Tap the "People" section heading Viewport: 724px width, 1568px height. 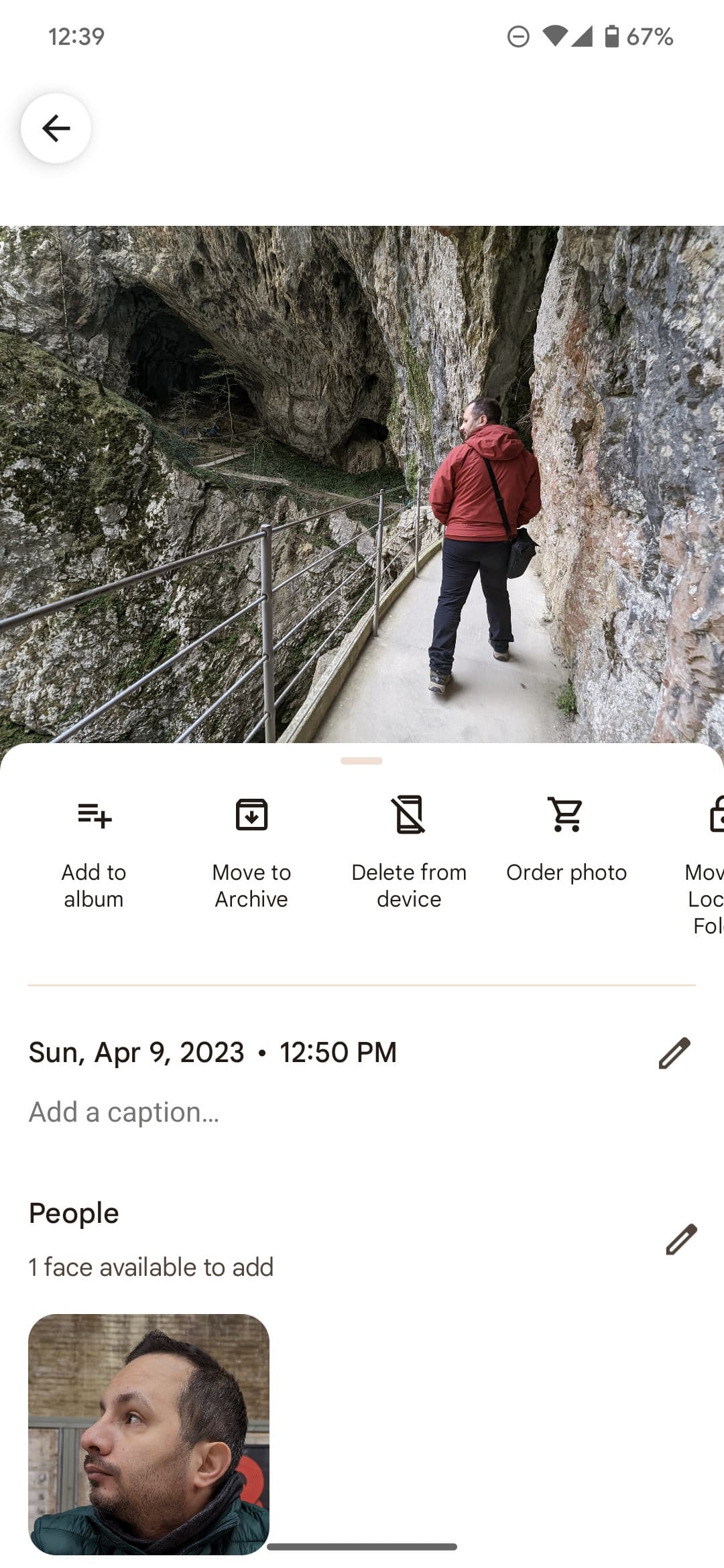pyautogui.click(x=74, y=1214)
